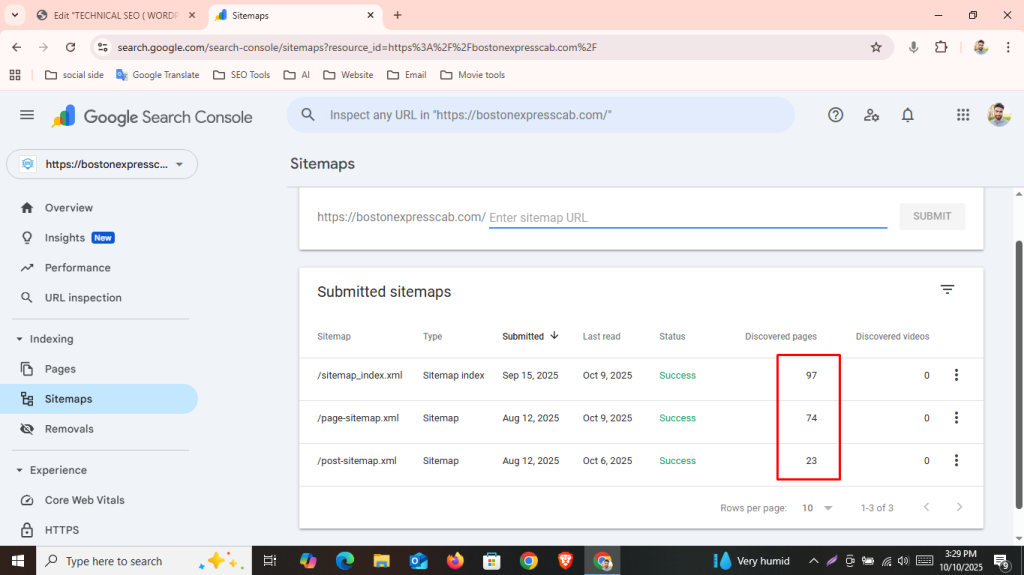The width and height of the screenshot is (1024, 575).
Task: Click the filter rows icon
Action: click(x=947, y=289)
